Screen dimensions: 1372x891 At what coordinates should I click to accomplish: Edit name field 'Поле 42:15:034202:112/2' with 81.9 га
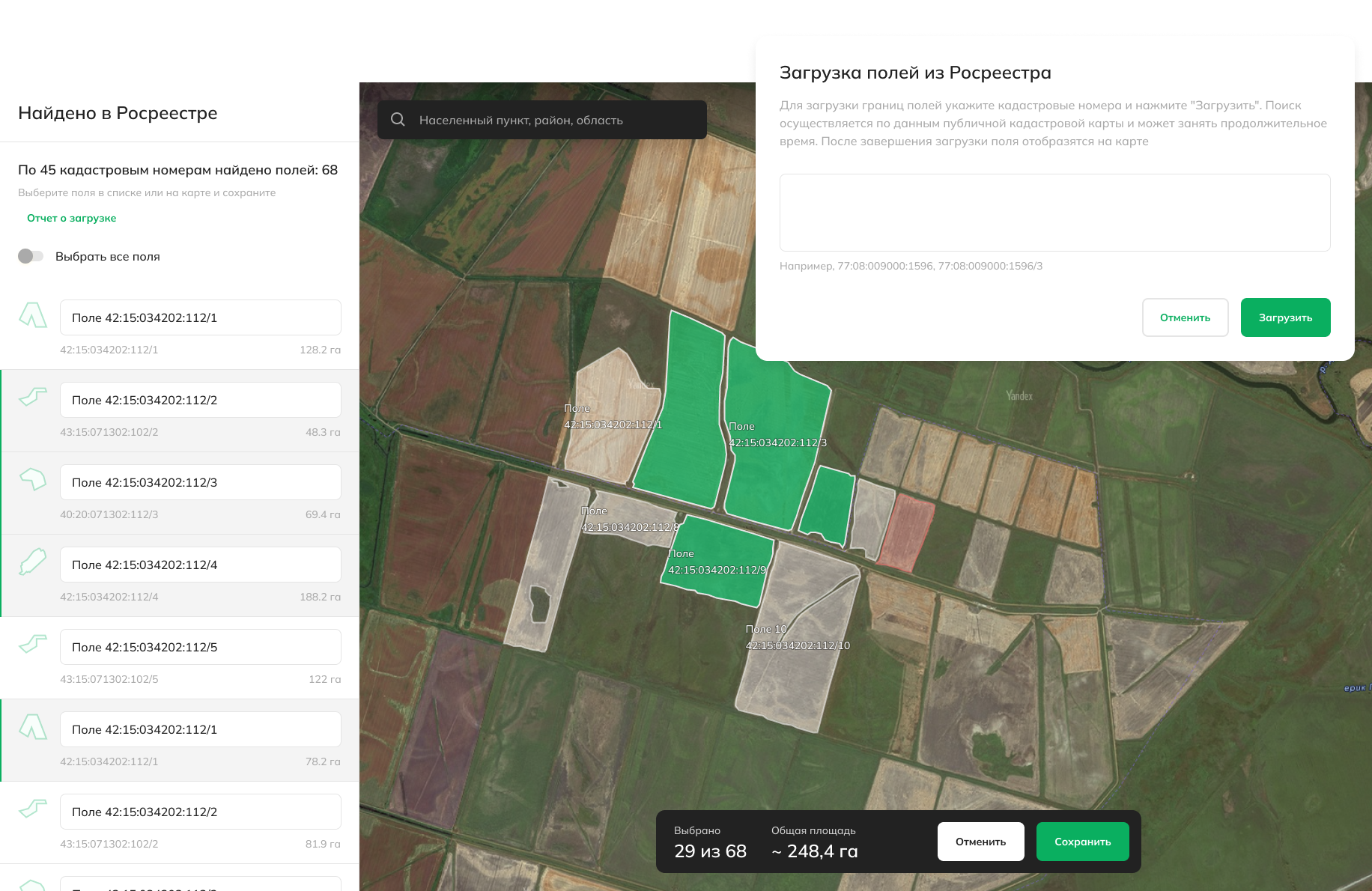[201, 812]
